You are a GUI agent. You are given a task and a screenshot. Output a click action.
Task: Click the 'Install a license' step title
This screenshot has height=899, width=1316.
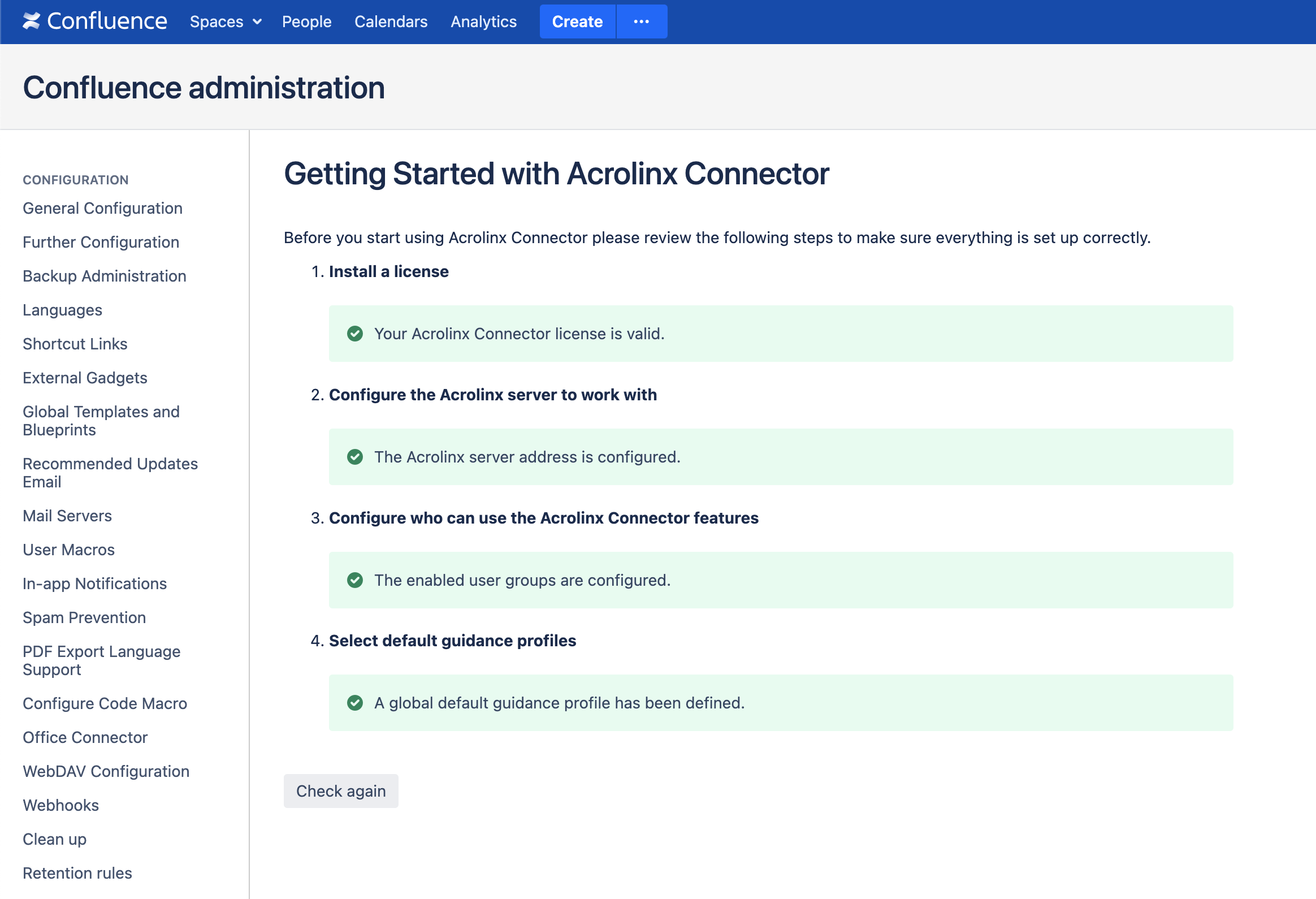[388, 272]
